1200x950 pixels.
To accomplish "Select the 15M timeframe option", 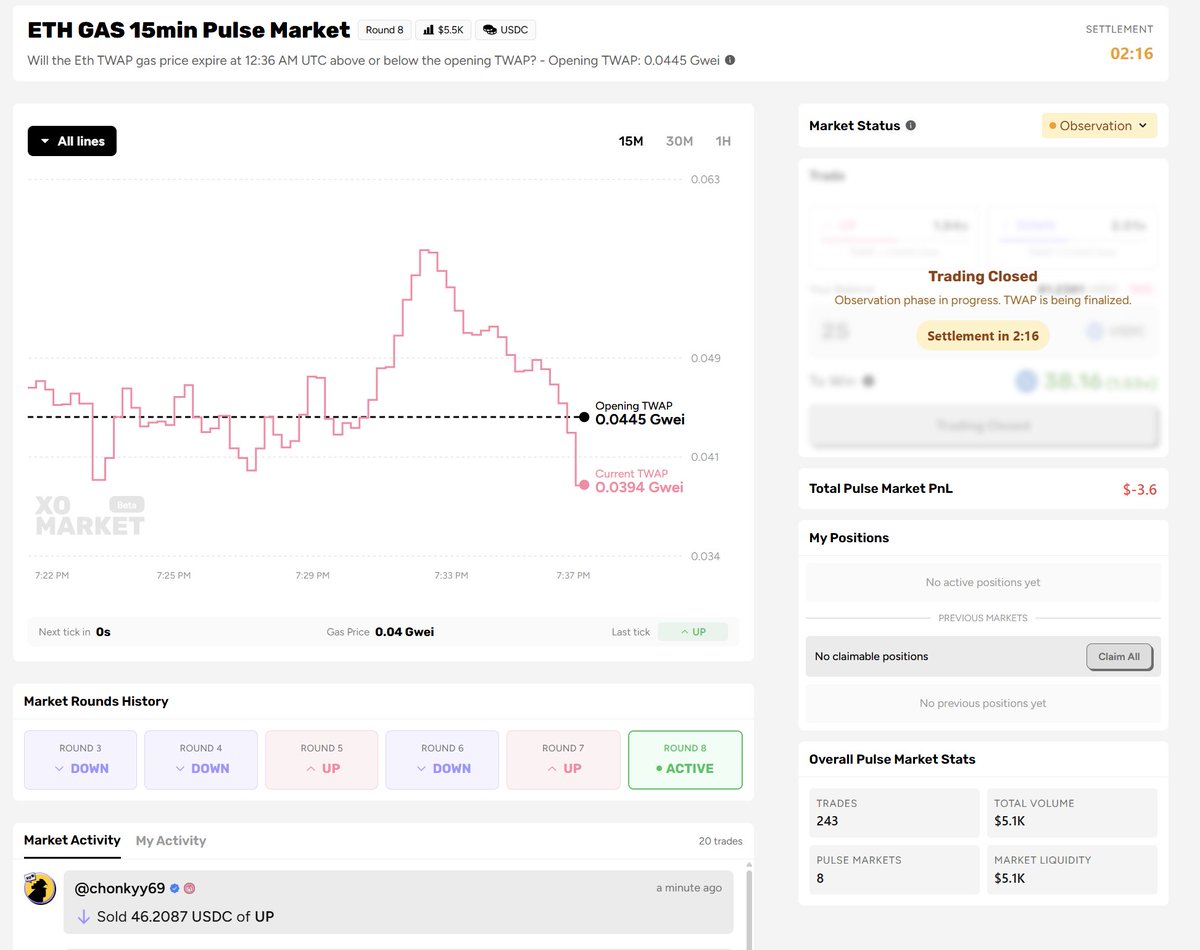I will [x=631, y=141].
